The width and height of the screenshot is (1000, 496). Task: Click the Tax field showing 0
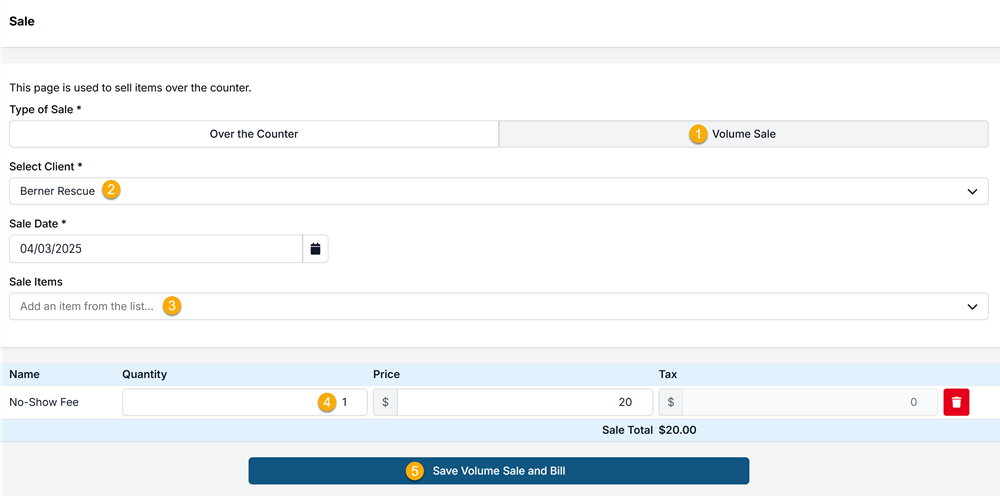pyautogui.click(x=808, y=402)
